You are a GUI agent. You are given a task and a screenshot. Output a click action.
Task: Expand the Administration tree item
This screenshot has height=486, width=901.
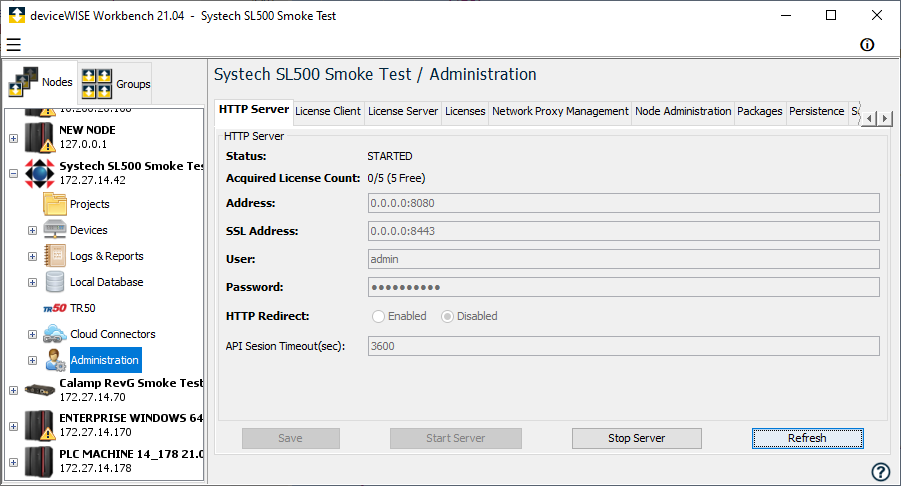[x=33, y=361]
